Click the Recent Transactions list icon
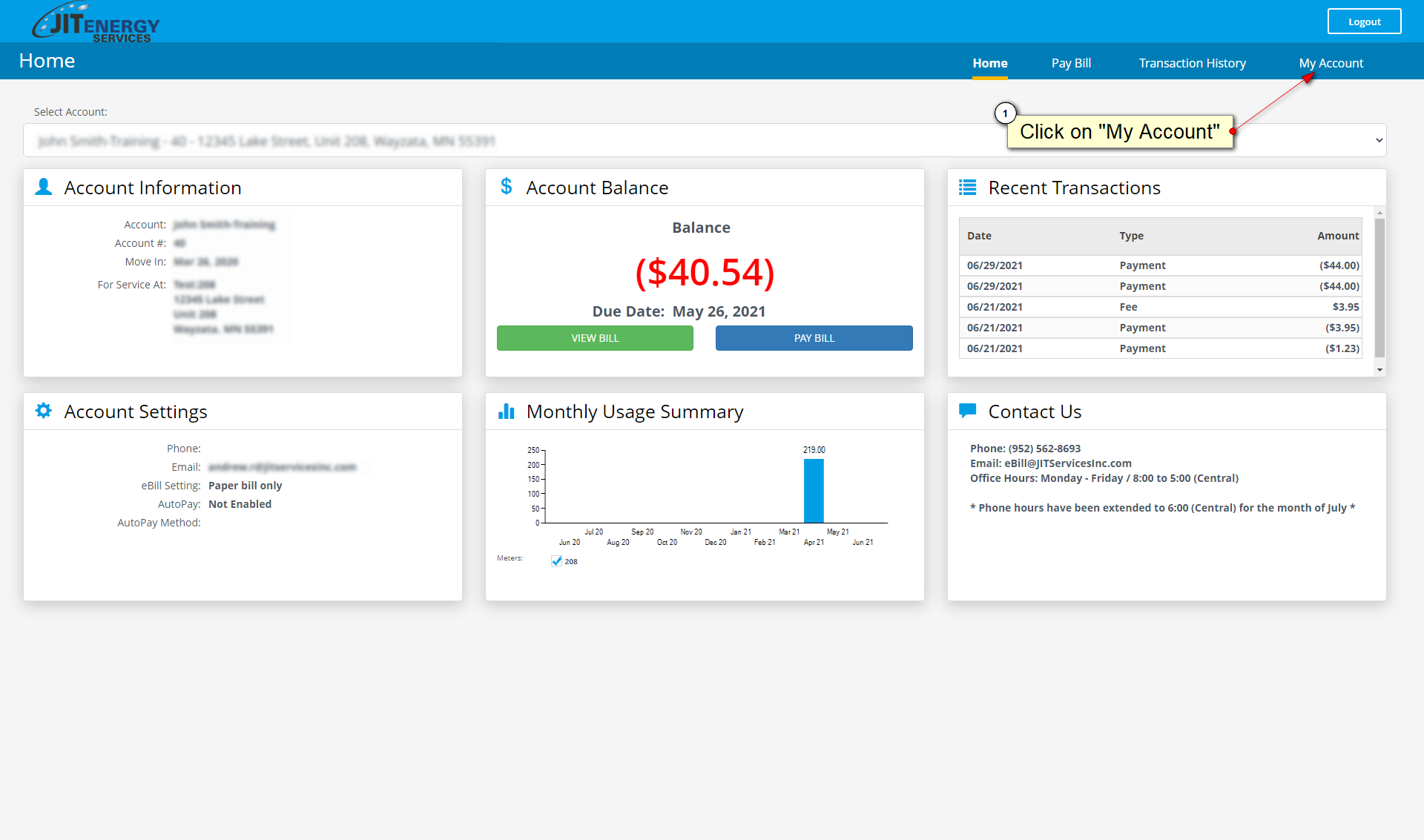This screenshot has height=840, width=1424. click(967, 188)
